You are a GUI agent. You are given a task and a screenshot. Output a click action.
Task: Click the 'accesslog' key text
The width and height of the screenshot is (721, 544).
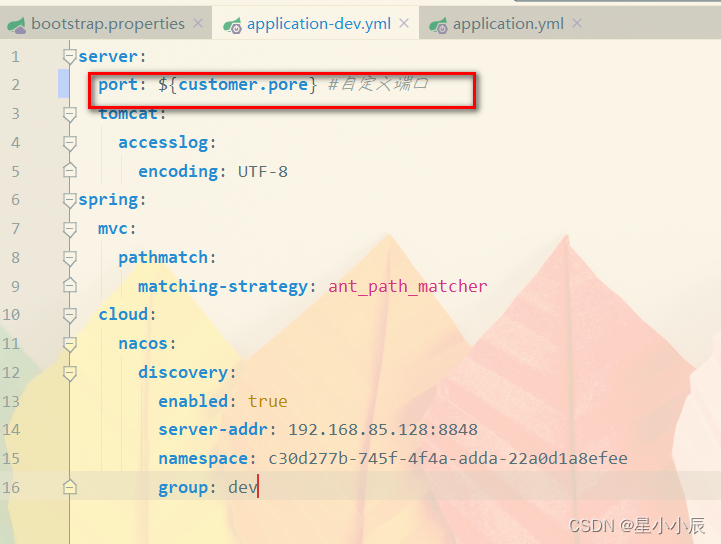point(163,143)
